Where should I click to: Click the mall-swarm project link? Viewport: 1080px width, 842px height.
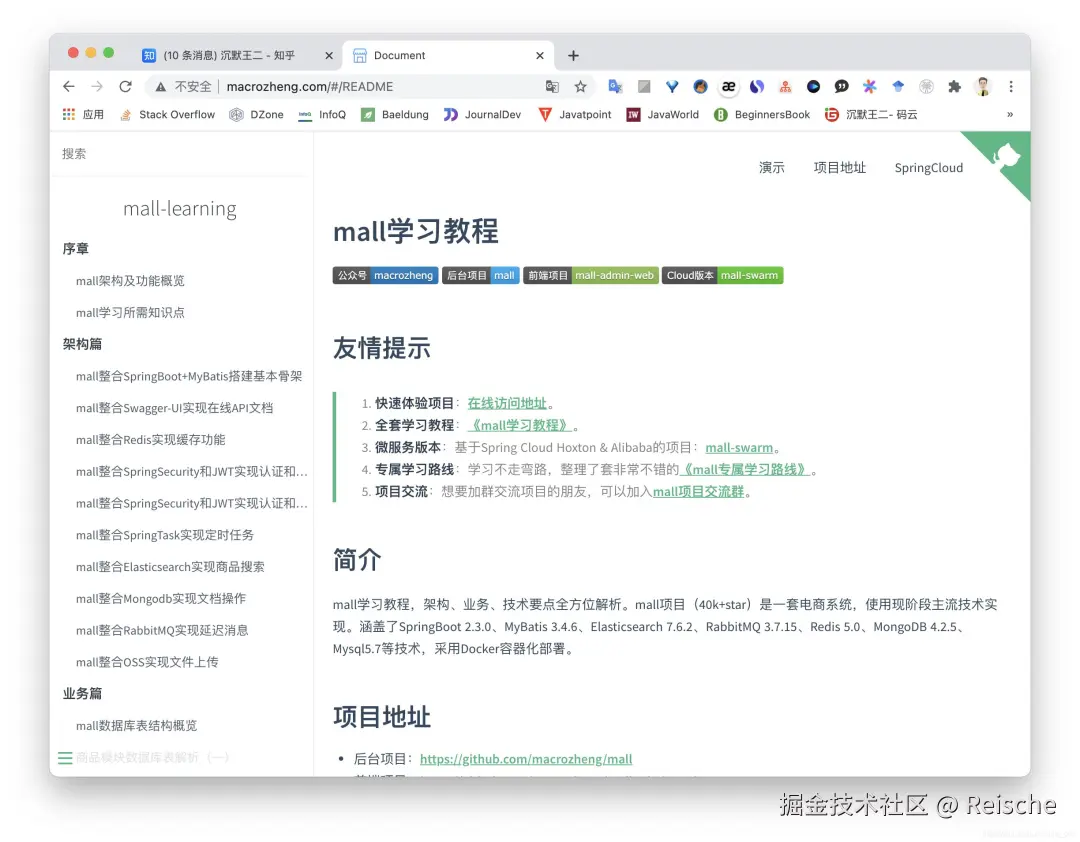[x=740, y=447]
